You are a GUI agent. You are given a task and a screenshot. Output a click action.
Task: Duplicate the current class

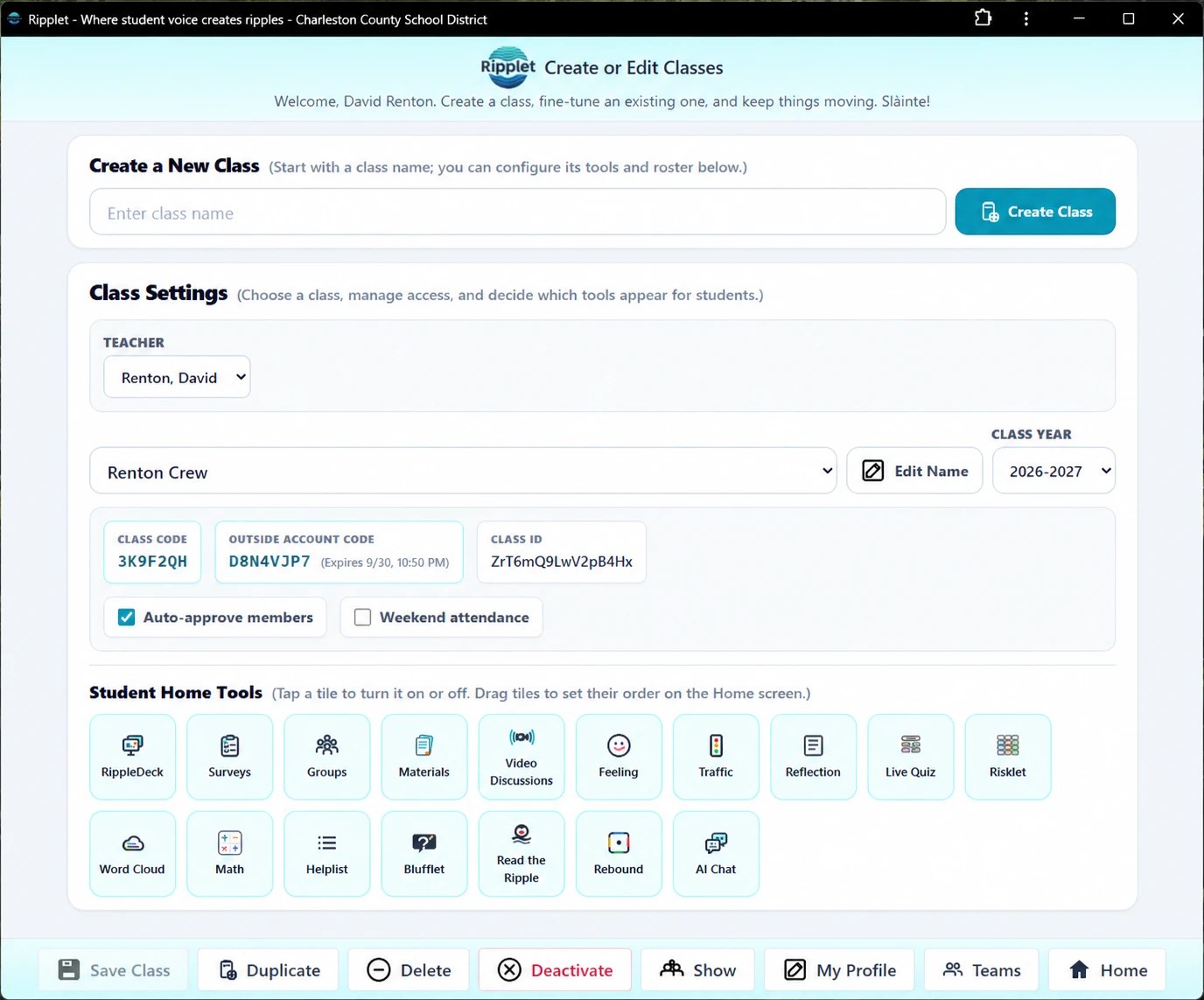pos(269,970)
